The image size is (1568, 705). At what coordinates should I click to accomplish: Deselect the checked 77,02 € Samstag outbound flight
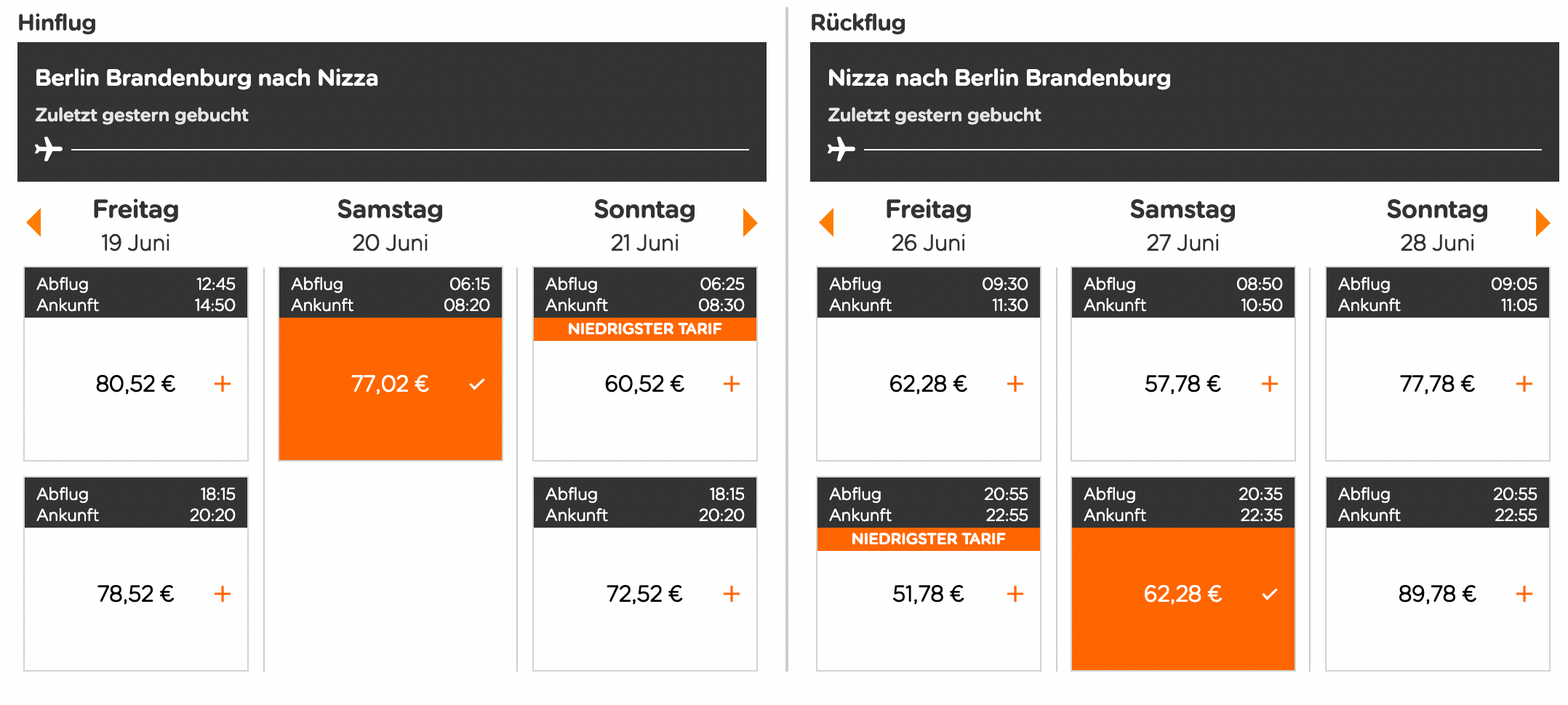pos(478,384)
